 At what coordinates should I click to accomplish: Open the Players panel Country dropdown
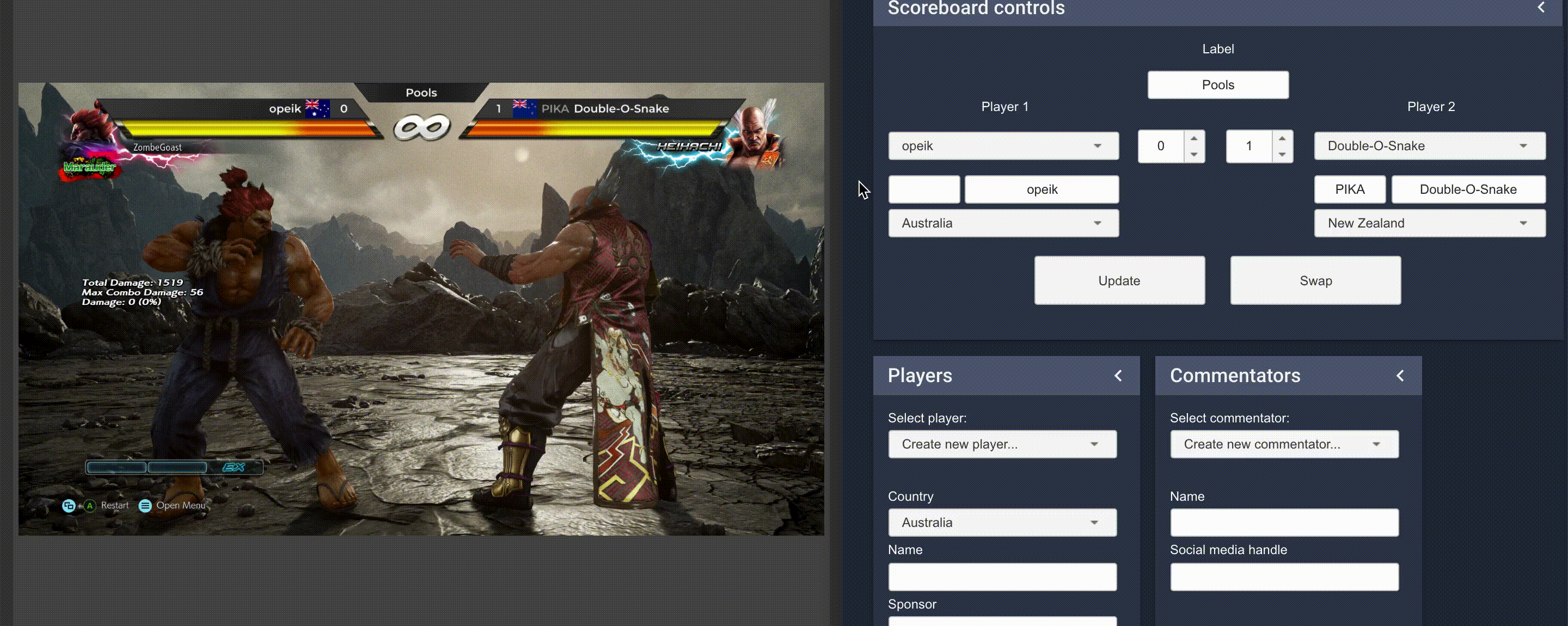click(x=1002, y=523)
